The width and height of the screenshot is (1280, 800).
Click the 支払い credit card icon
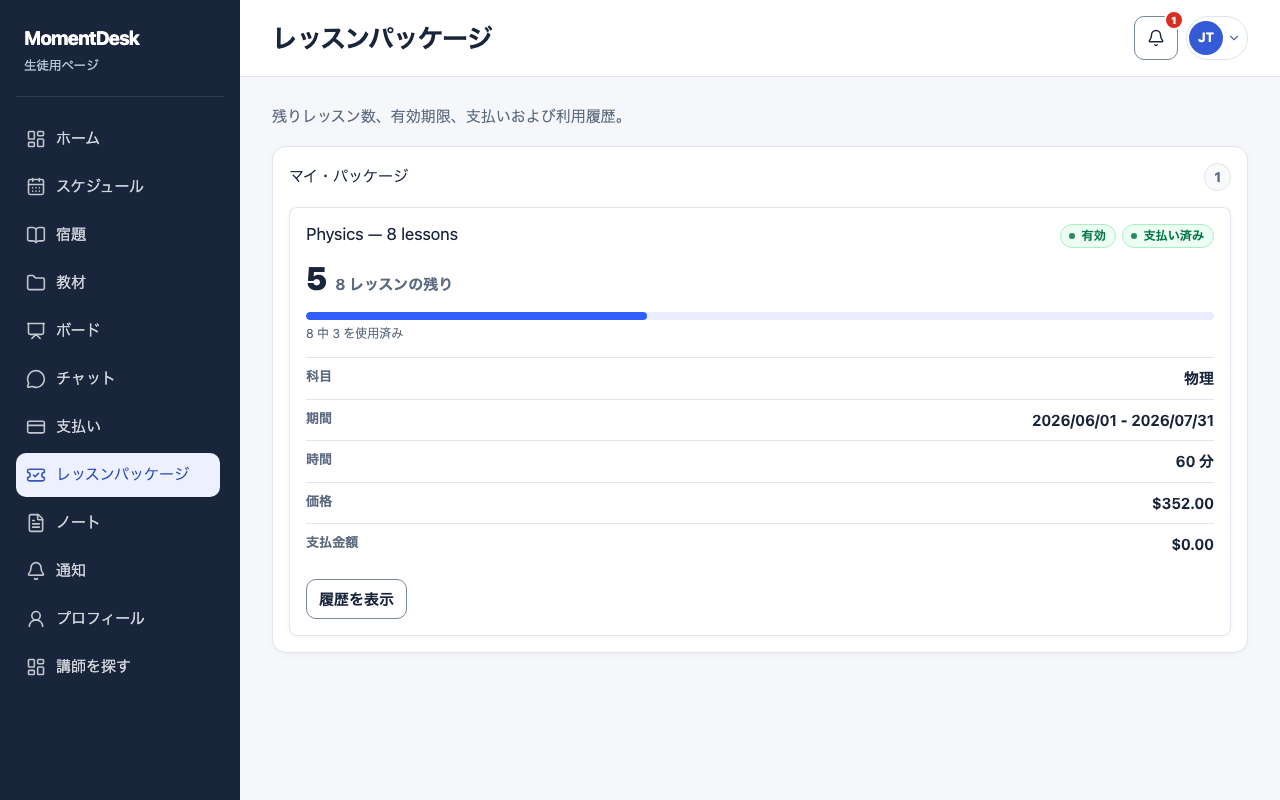click(x=36, y=427)
